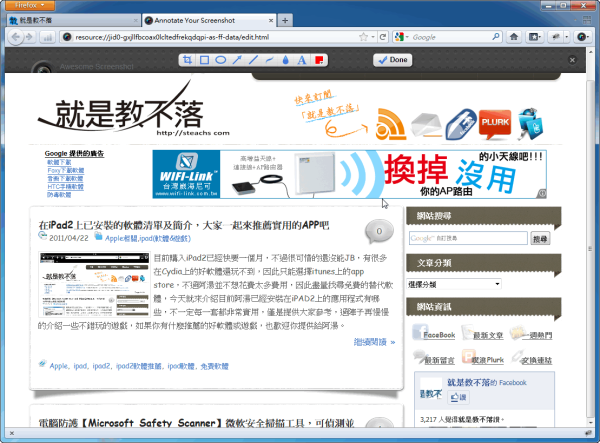
Task: Click the site Google custom search field
Action: click(x=468, y=238)
